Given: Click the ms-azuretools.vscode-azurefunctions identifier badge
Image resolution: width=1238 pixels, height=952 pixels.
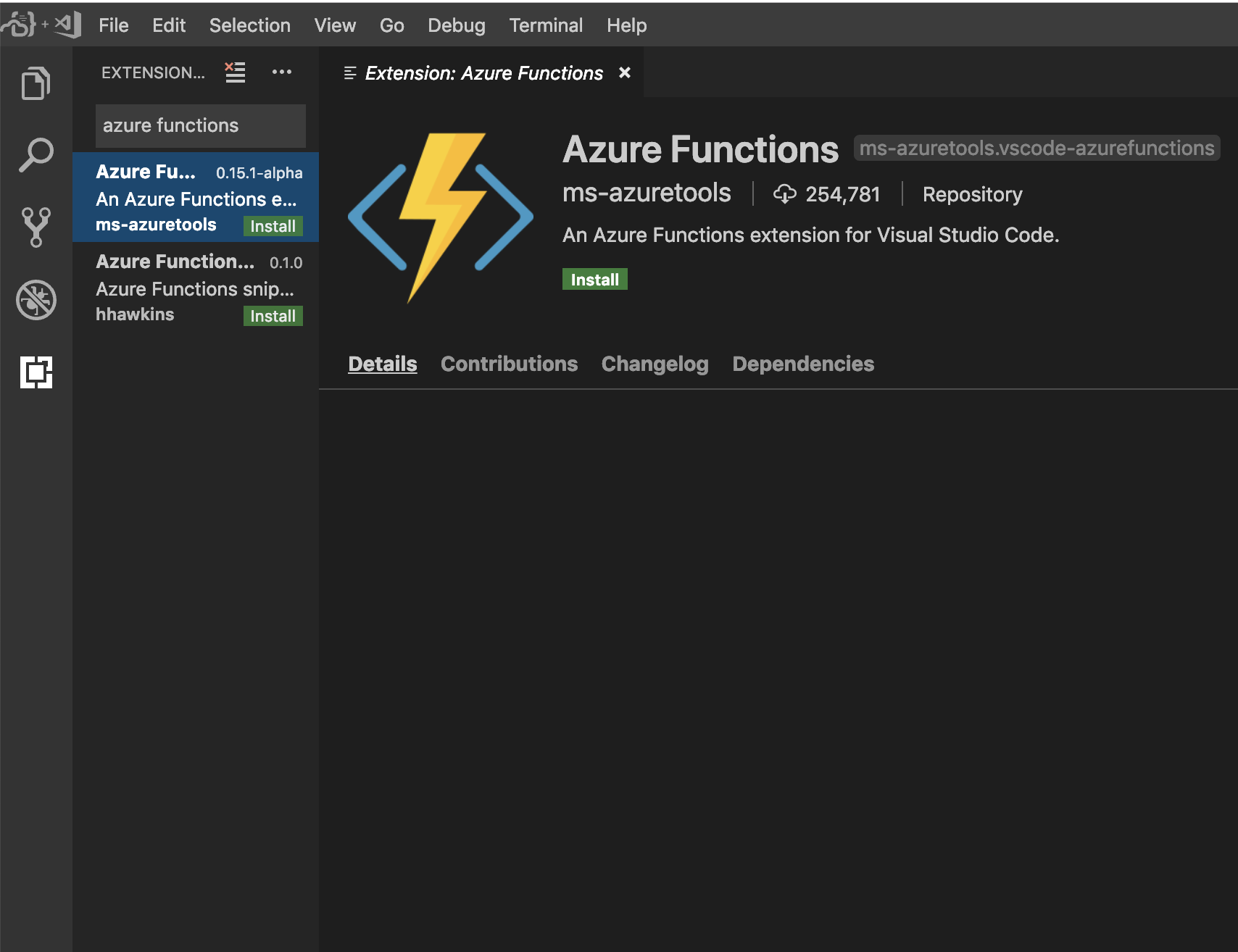Looking at the screenshot, I should [1036, 148].
